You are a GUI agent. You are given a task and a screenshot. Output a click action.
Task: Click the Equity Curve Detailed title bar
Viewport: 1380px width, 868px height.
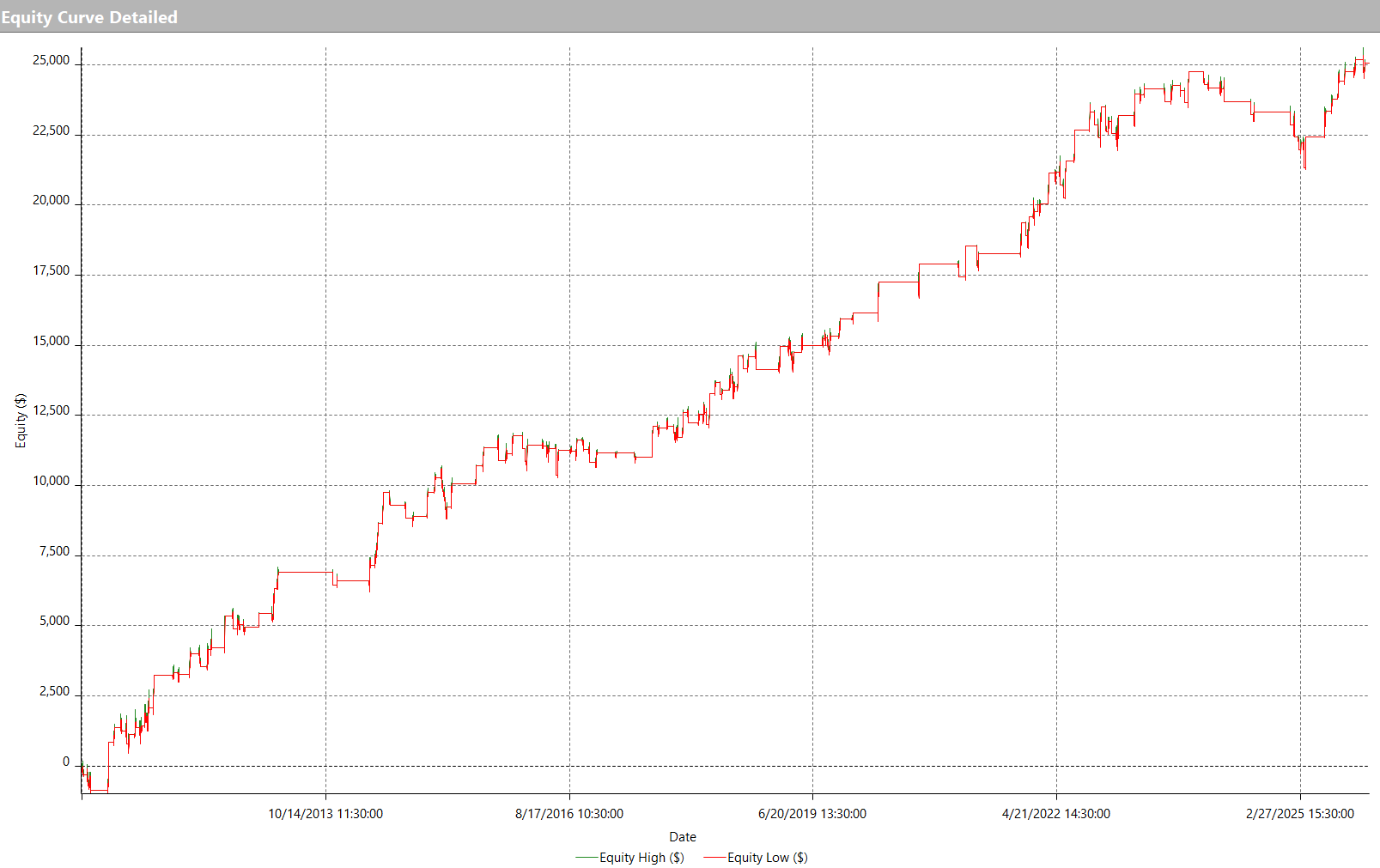(x=89, y=17)
